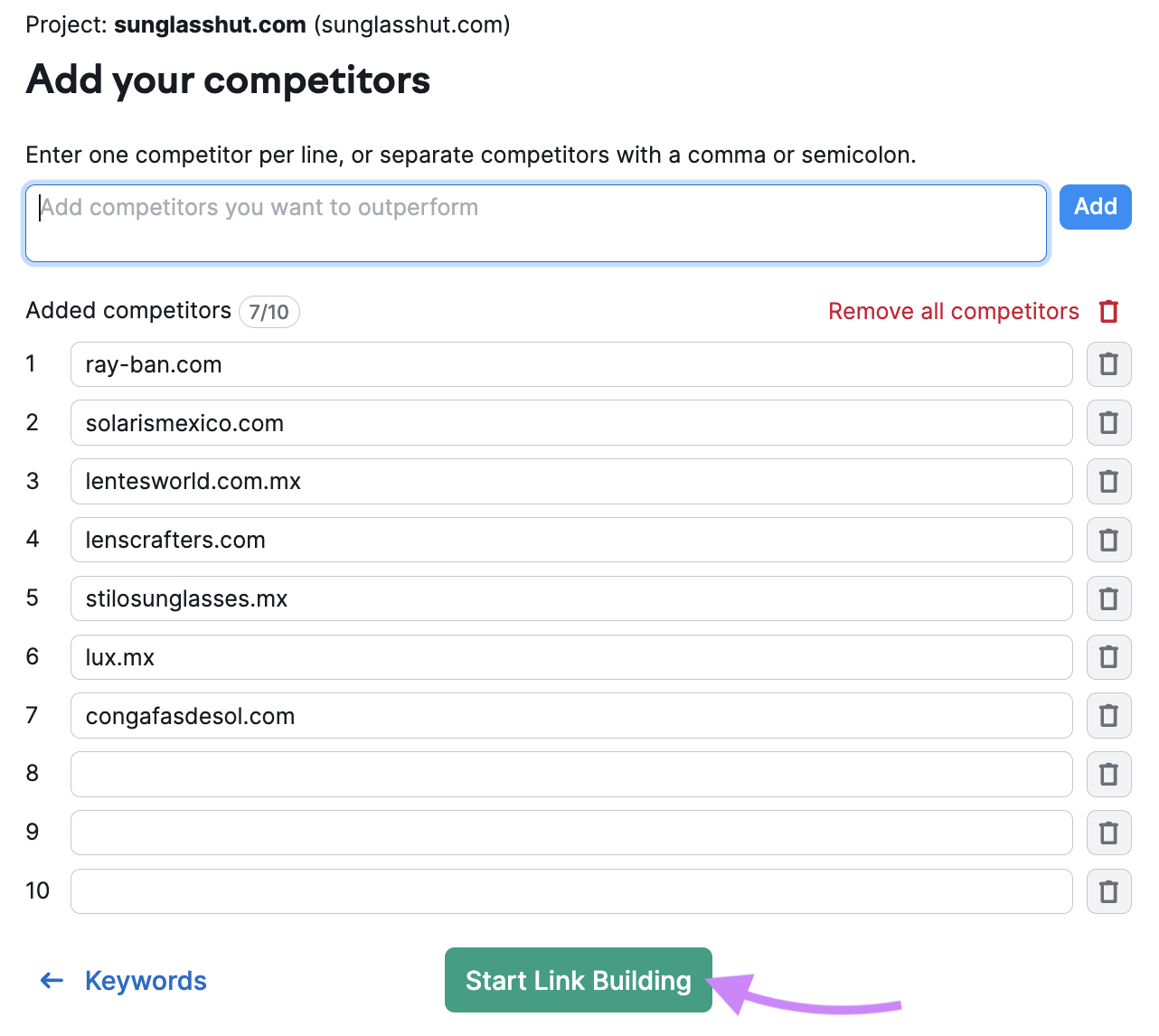Remove lenscrafters.com using the trash icon
This screenshot has height=1036, width=1159.
1108,540
